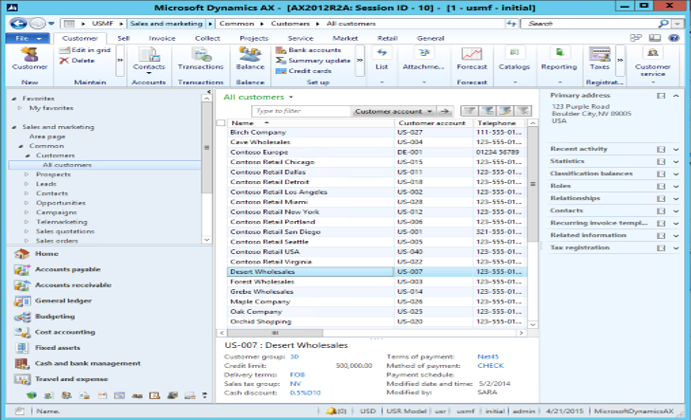Expand the Prospects tree node

pos(29,174)
